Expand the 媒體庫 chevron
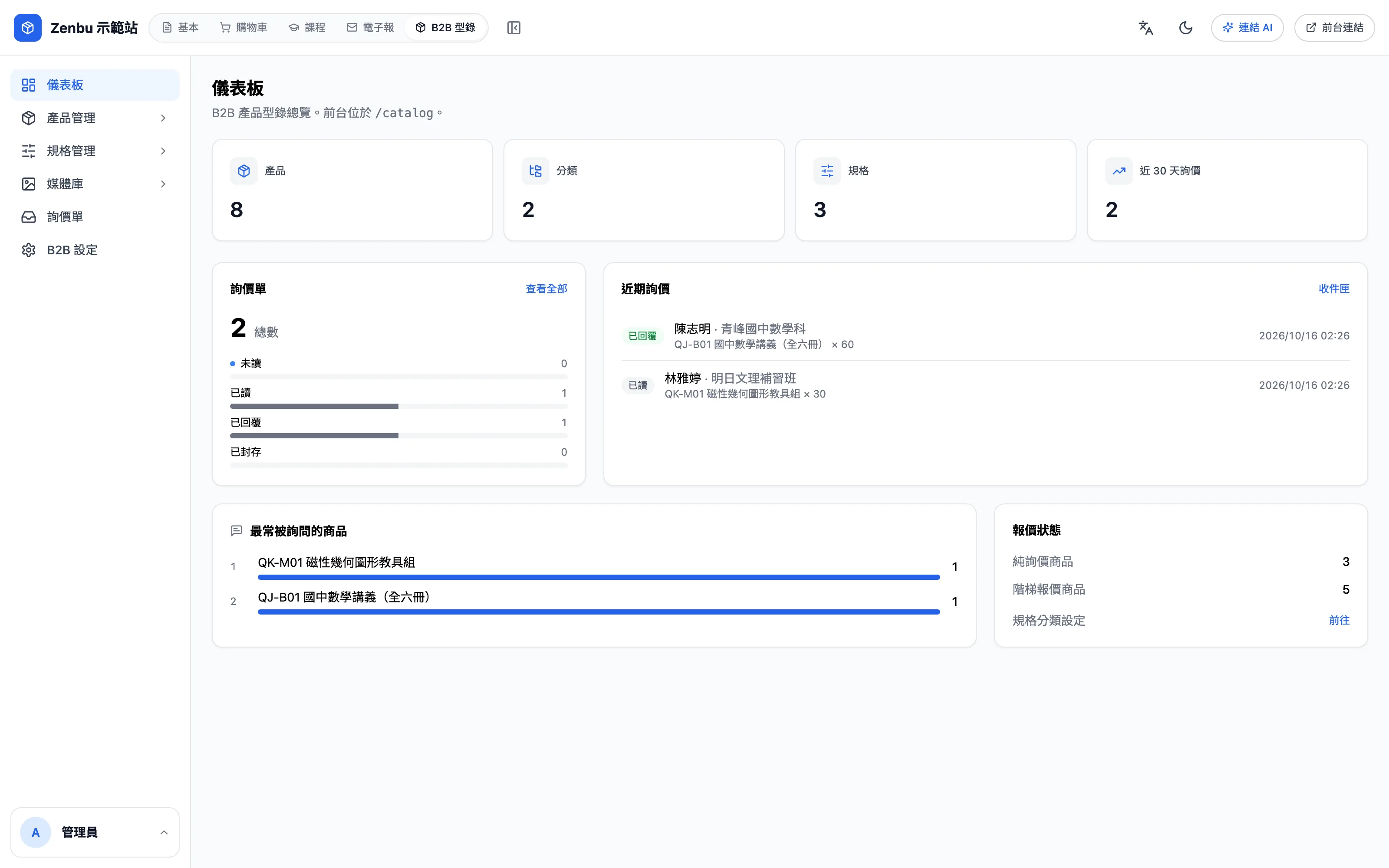1389x868 pixels. pos(164,184)
